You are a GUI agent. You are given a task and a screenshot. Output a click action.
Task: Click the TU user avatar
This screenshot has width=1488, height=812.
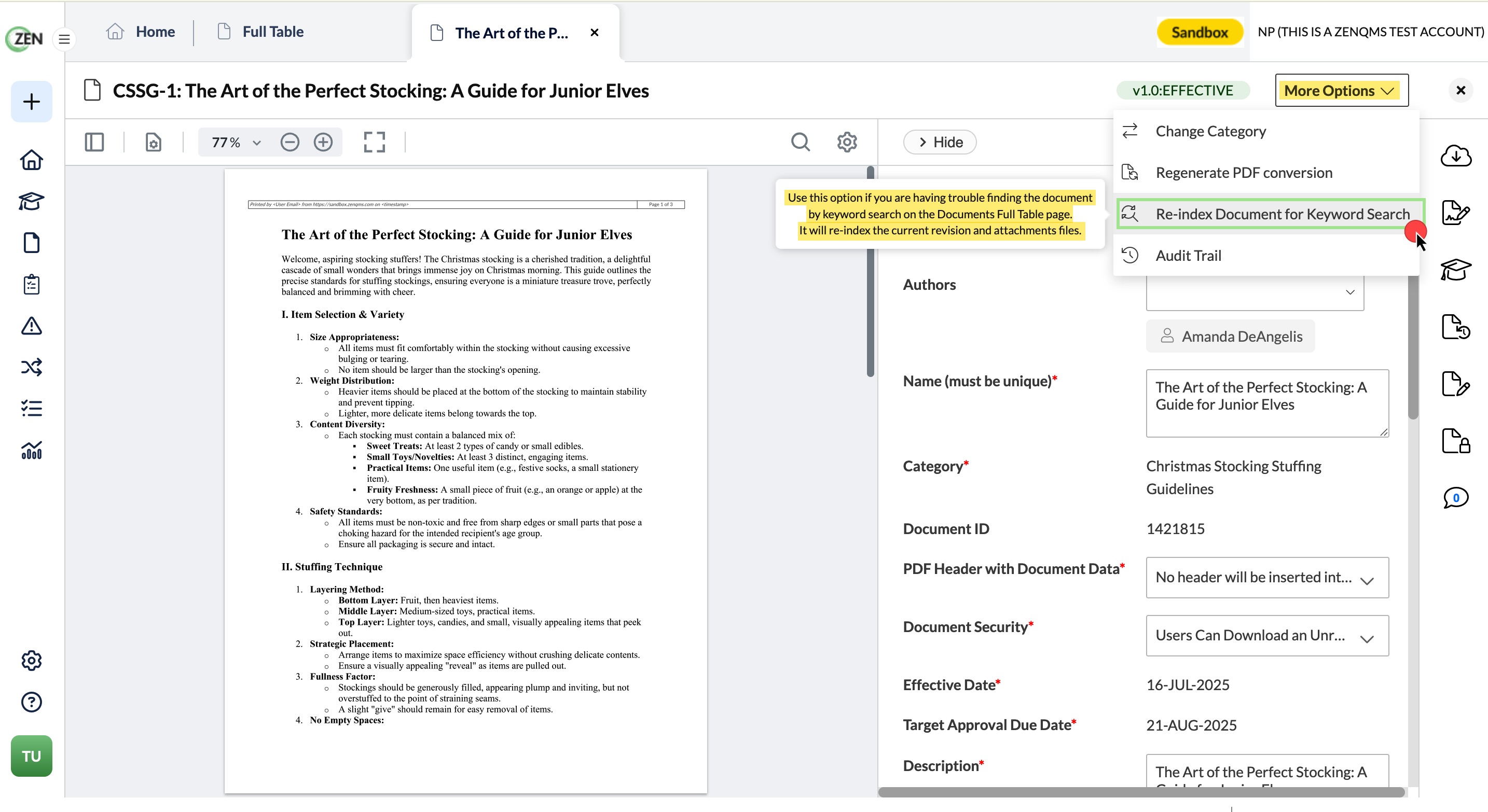pos(31,756)
